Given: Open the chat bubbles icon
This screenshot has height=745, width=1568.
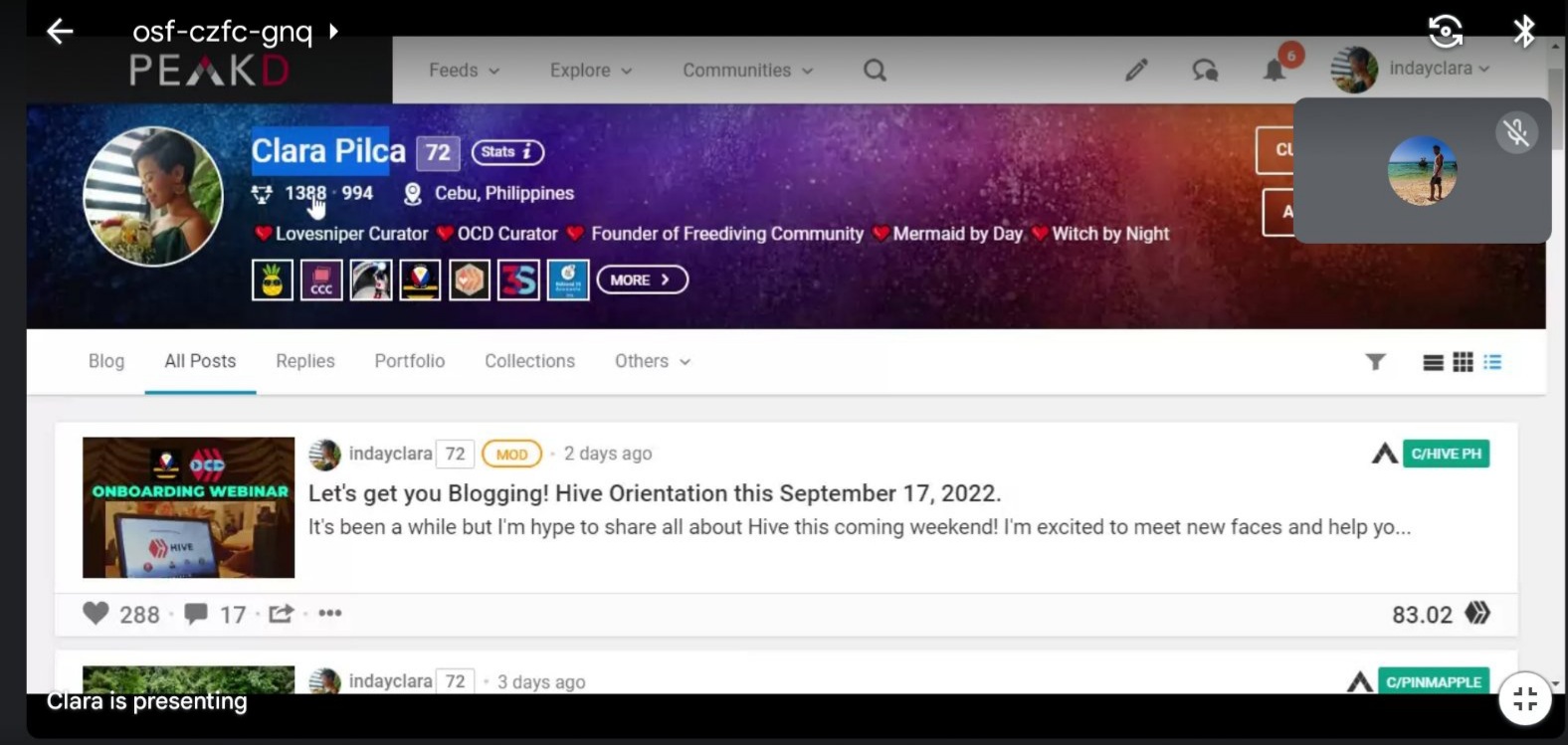Looking at the screenshot, I should coord(1205,71).
